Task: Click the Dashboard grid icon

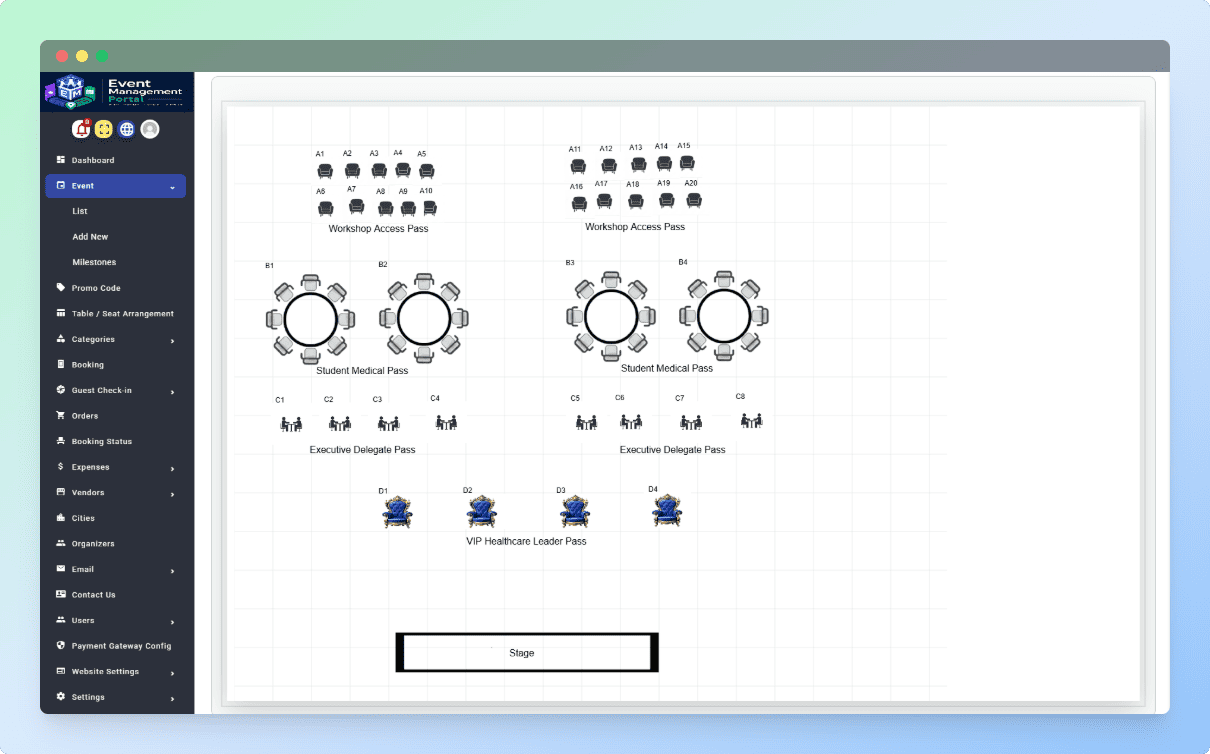Action: 61,160
